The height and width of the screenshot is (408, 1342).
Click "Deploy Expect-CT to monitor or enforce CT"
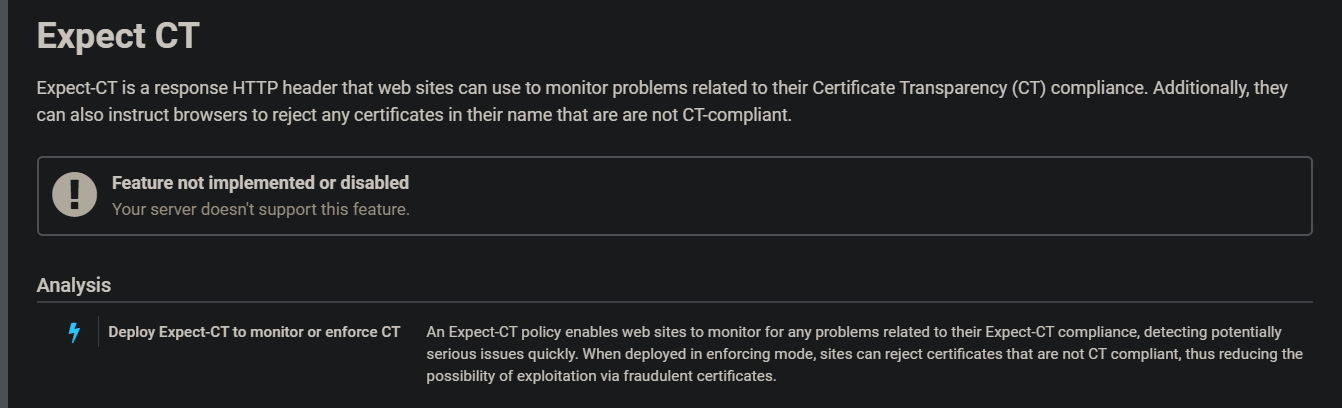pos(254,332)
